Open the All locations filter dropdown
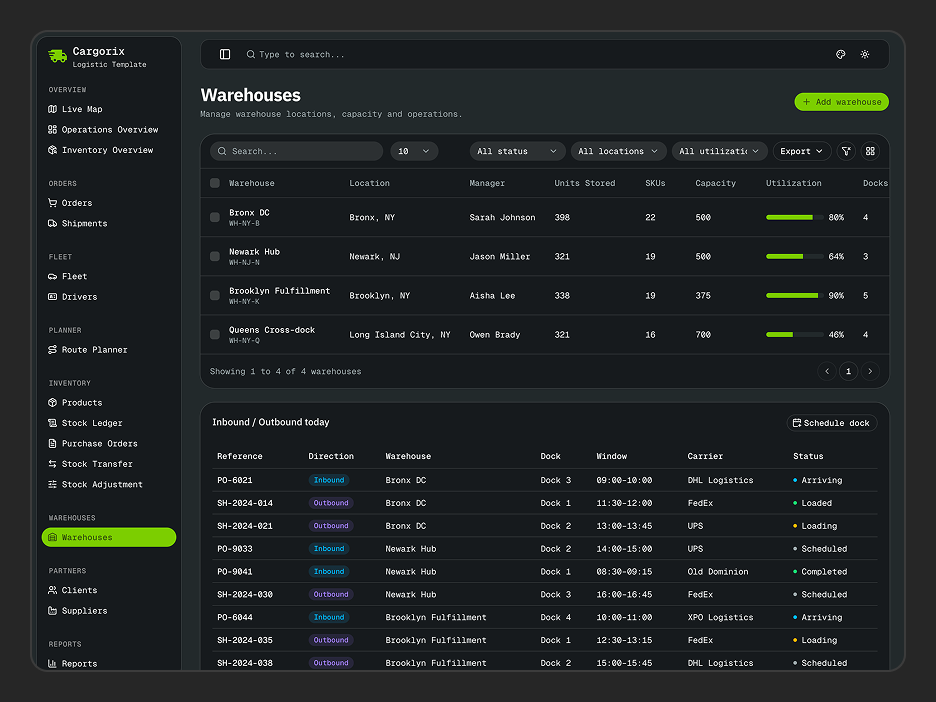This screenshot has height=702, width=936. [x=618, y=151]
